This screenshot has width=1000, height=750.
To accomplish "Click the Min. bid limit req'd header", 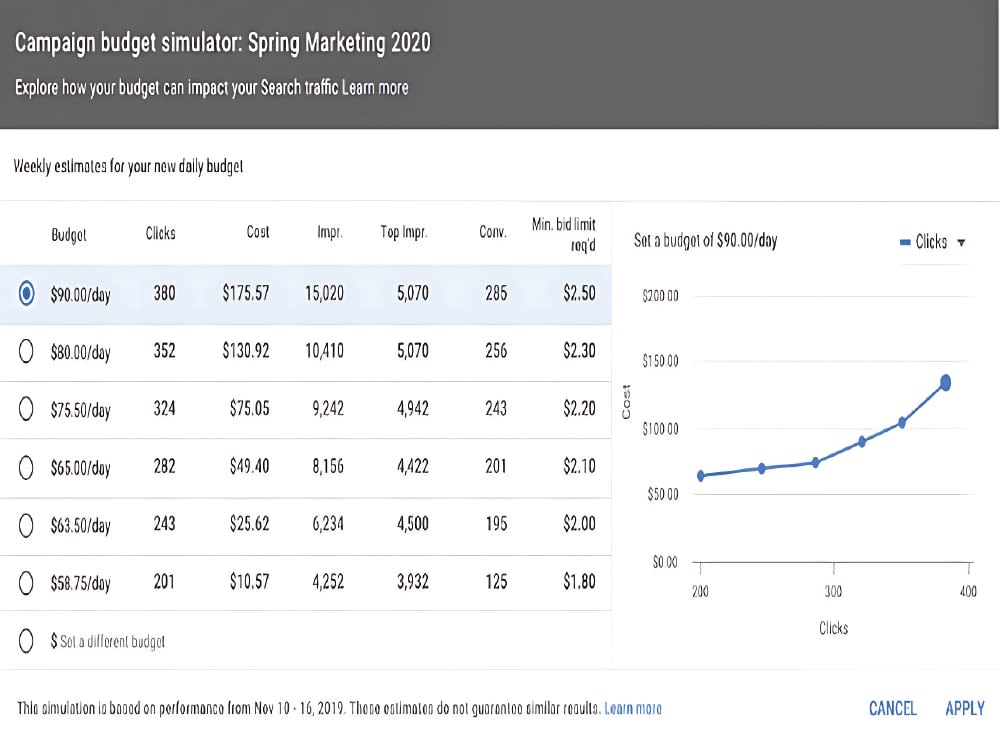I will pyautogui.click(x=564, y=234).
